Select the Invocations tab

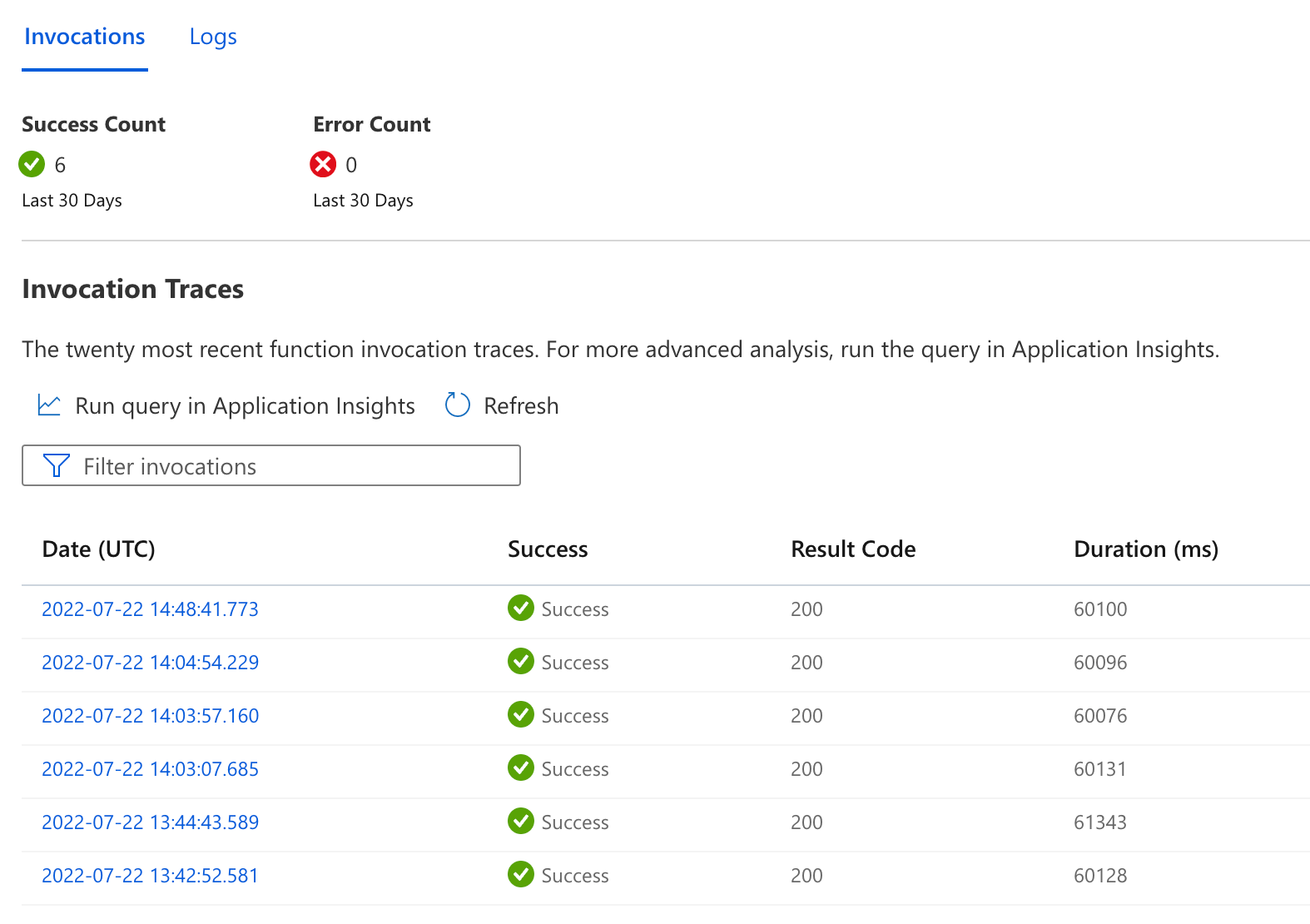click(x=85, y=37)
